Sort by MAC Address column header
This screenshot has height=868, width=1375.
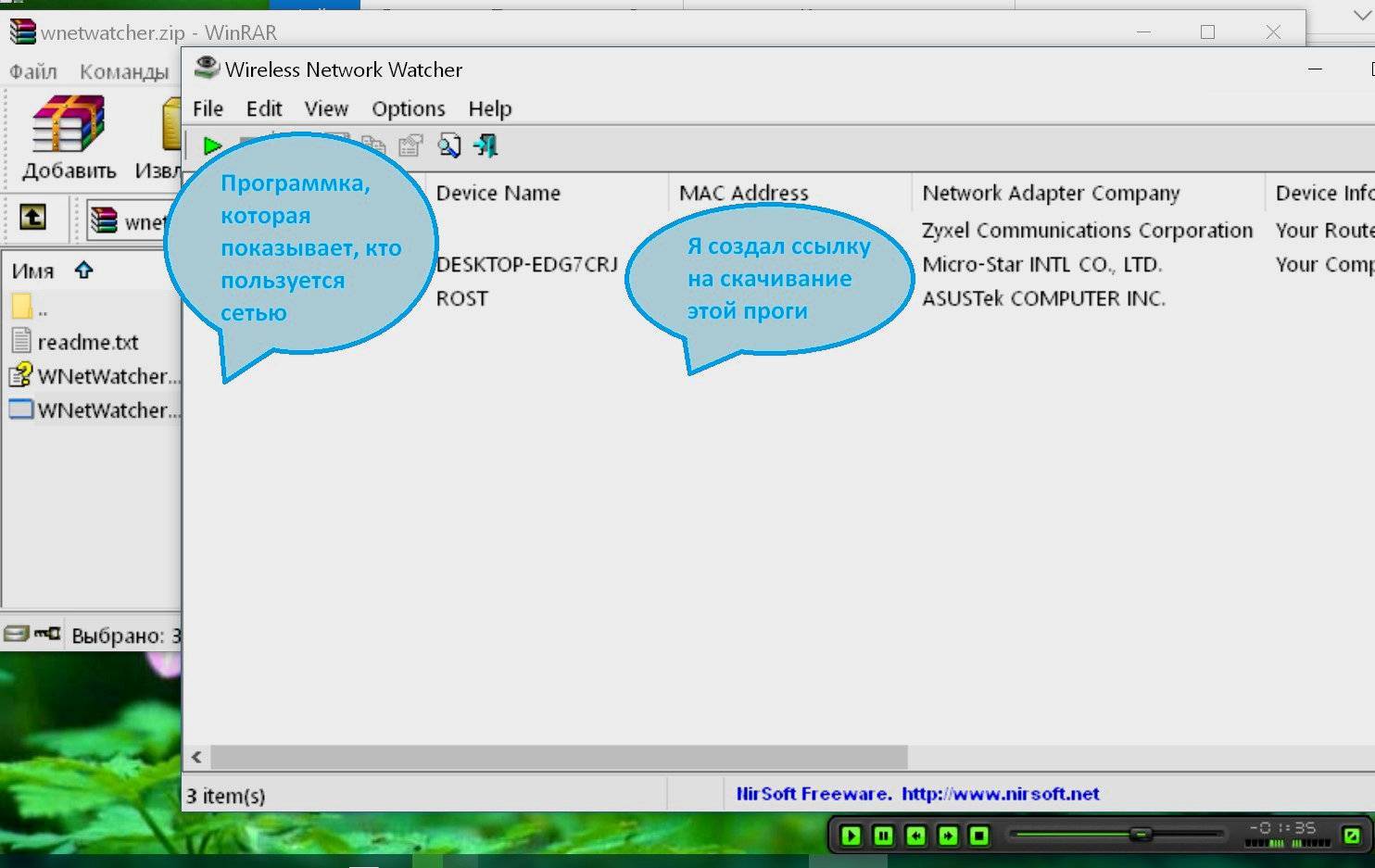point(789,193)
